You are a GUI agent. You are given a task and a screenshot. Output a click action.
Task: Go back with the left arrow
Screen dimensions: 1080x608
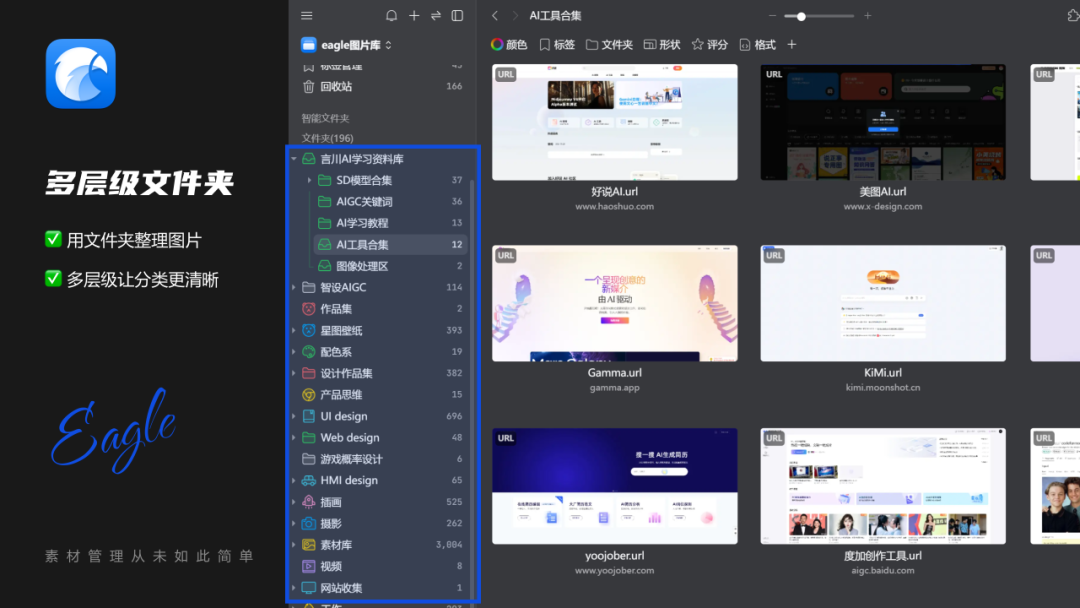pyautogui.click(x=495, y=16)
